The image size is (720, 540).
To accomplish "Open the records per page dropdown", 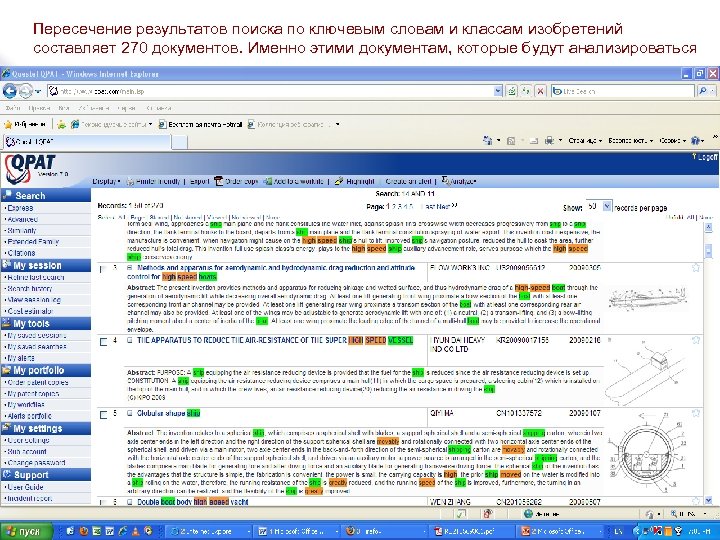I will 607,206.
